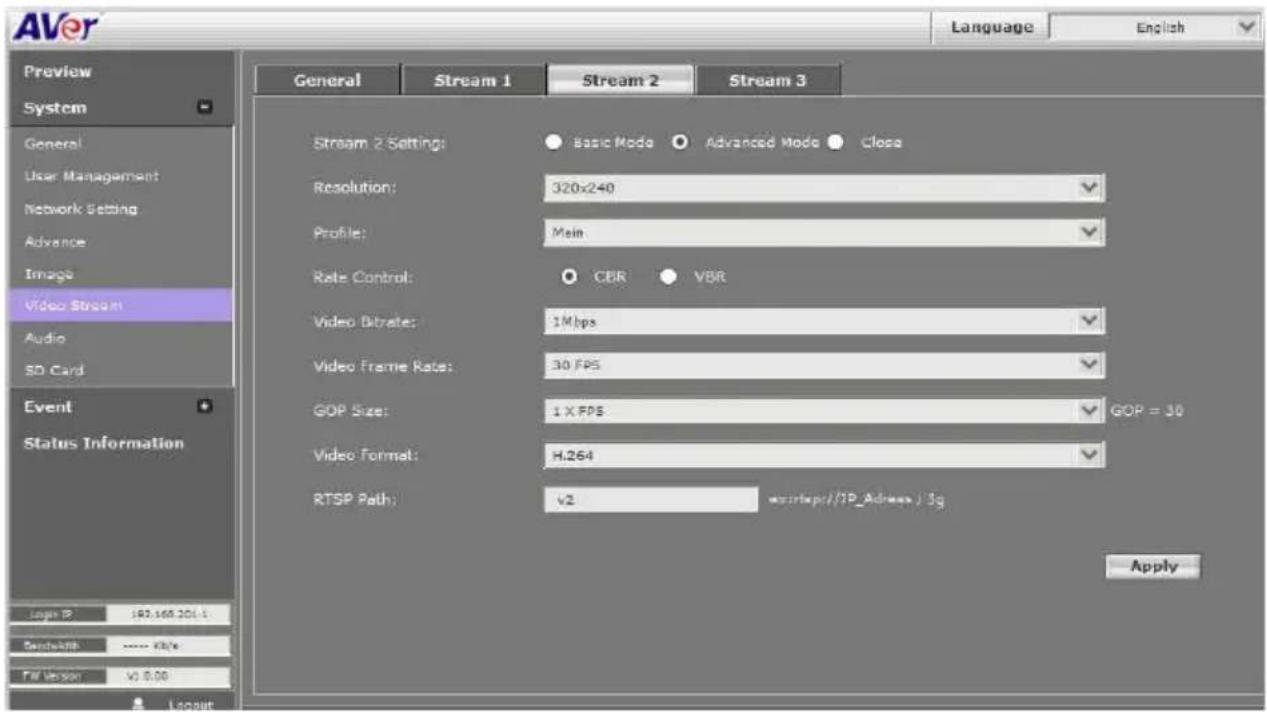The height and width of the screenshot is (712, 1267).
Task: Switch to the Stream 2 tab
Action: coord(620,81)
